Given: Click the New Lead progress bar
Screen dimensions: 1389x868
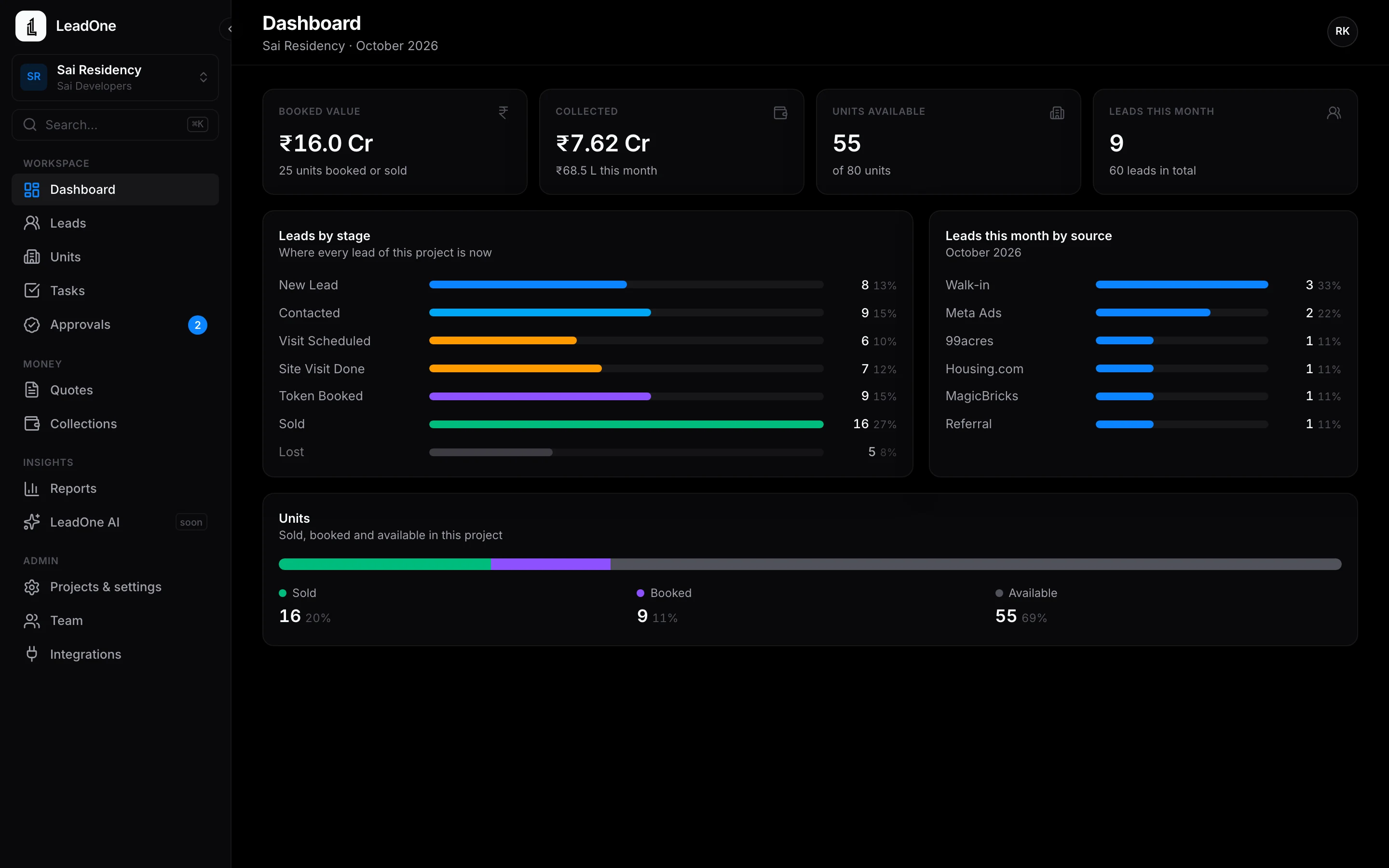Looking at the screenshot, I should (x=626, y=285).
